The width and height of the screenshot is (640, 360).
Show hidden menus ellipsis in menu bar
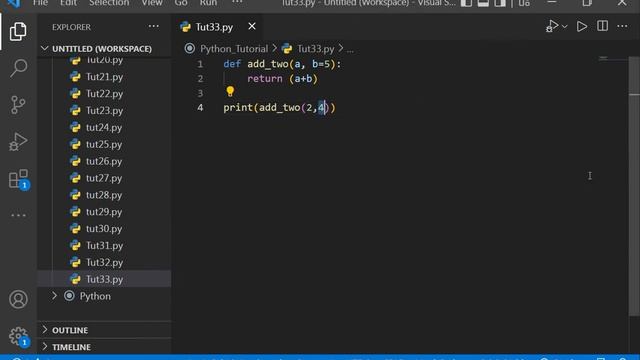click(x=237, y=2)
